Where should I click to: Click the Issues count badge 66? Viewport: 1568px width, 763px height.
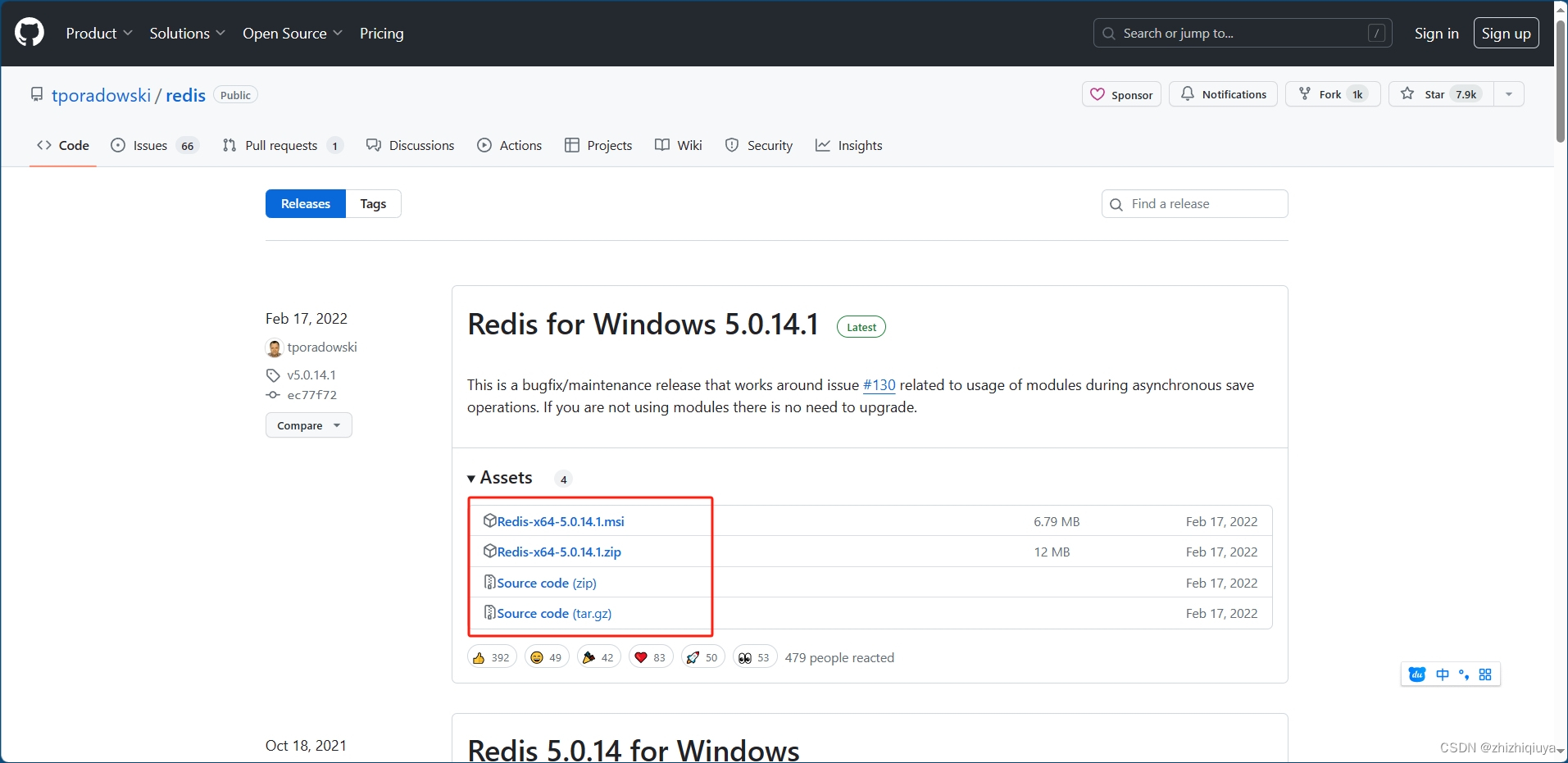[x=188, y=146]
